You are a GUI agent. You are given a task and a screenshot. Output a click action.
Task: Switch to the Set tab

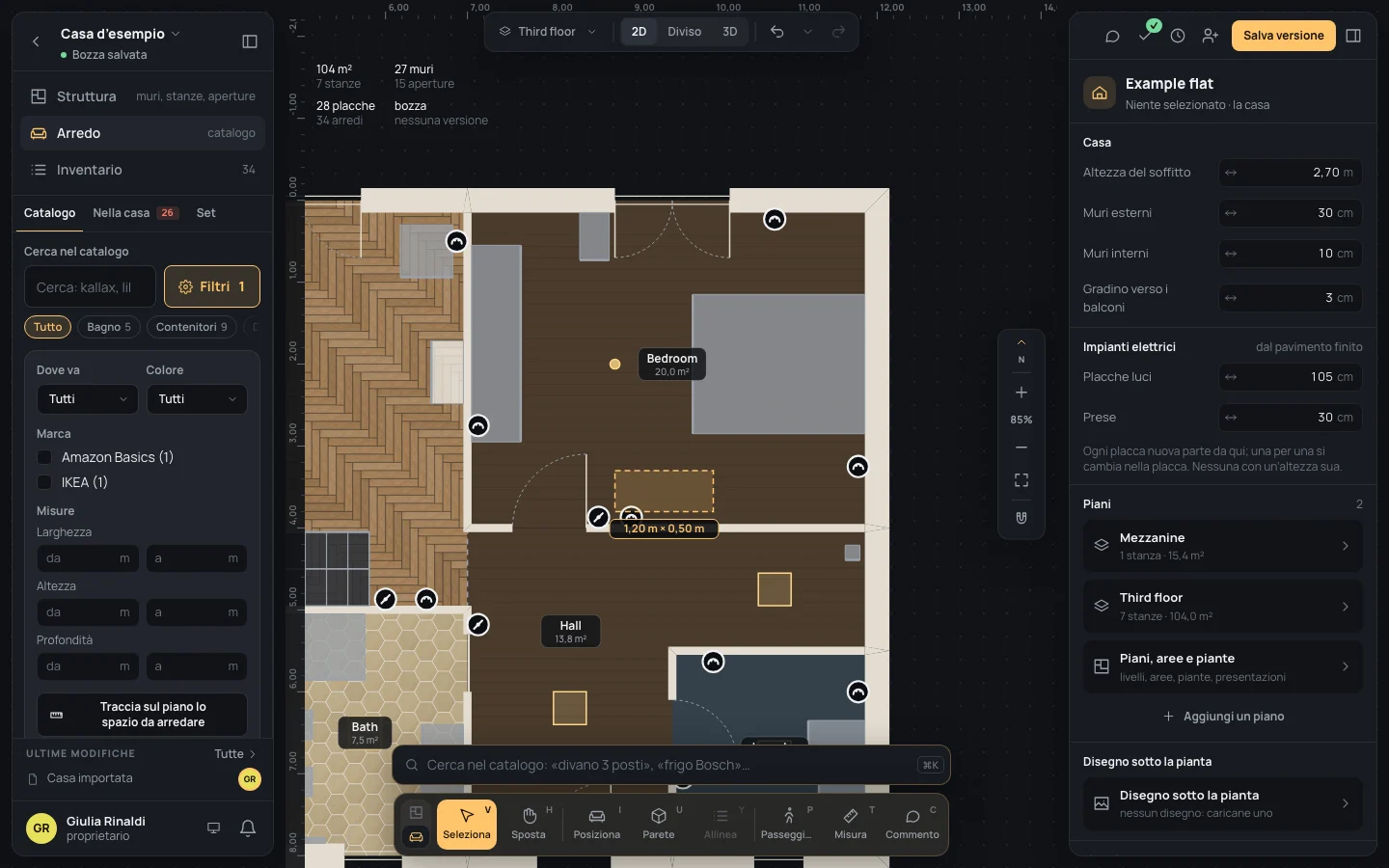206,213
